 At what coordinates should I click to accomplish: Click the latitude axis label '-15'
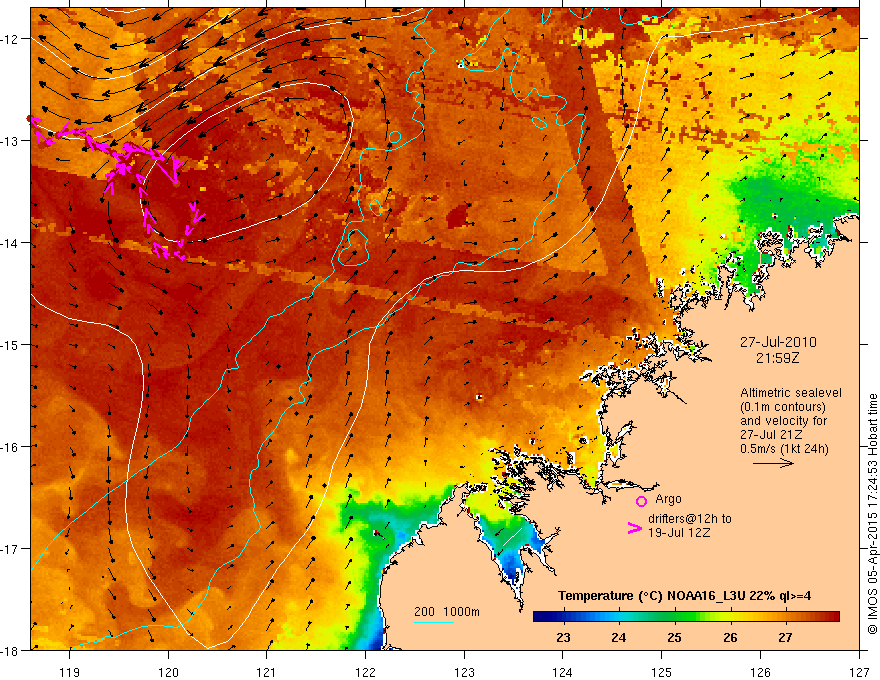coord(11,345)
